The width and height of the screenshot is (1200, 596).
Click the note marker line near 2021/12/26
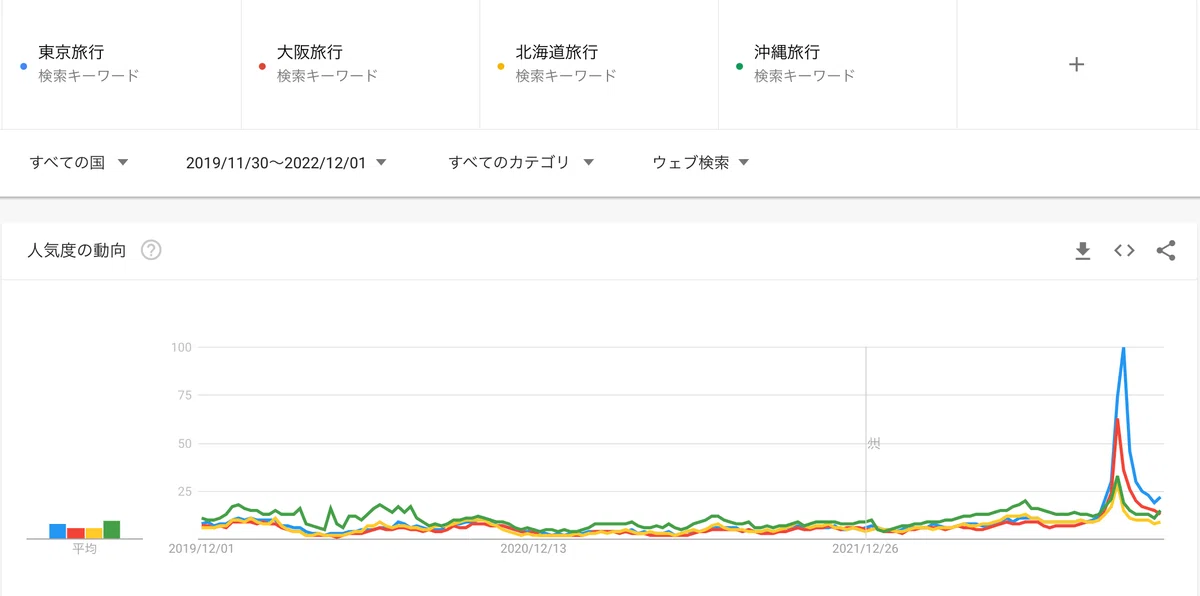[x=866, y=443]
